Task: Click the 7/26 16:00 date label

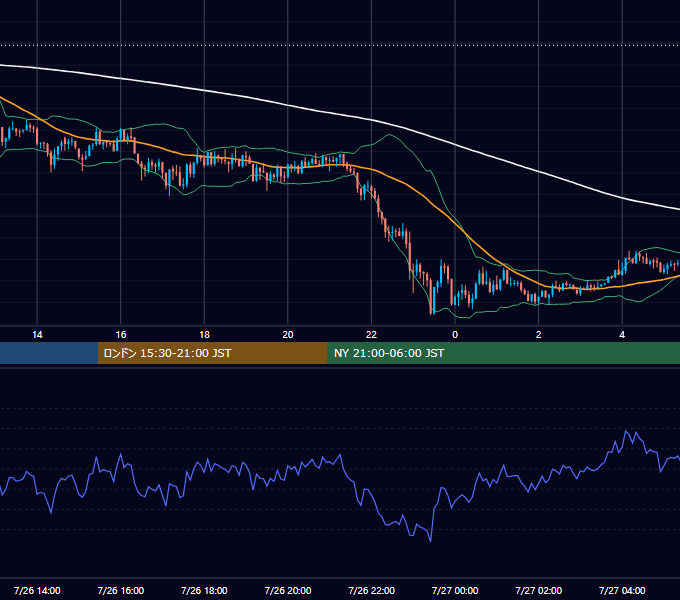Action: point(121,590)
